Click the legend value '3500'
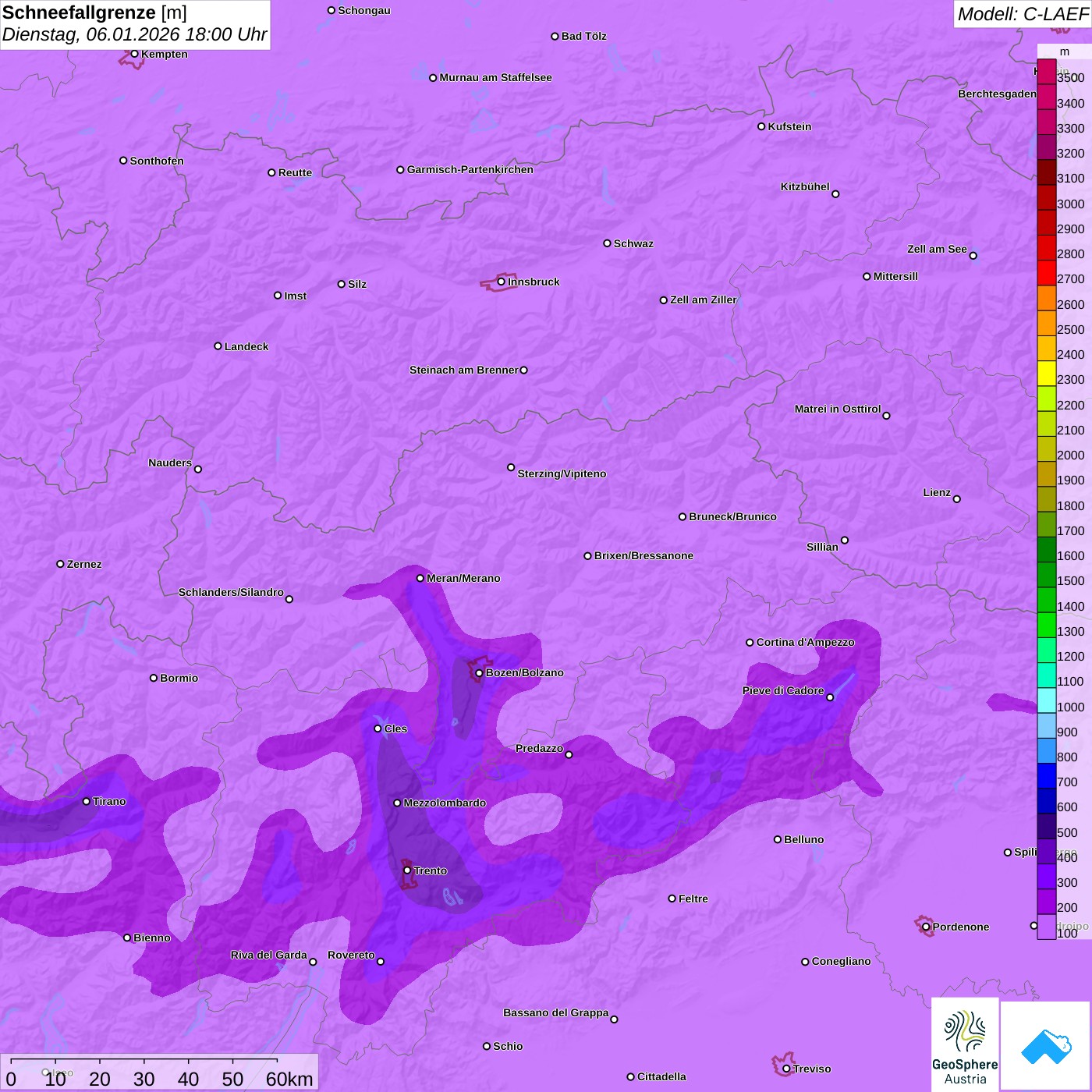Image resolution: width=1092 pixels, height=1092 pixels. [x=1071, y=78]
